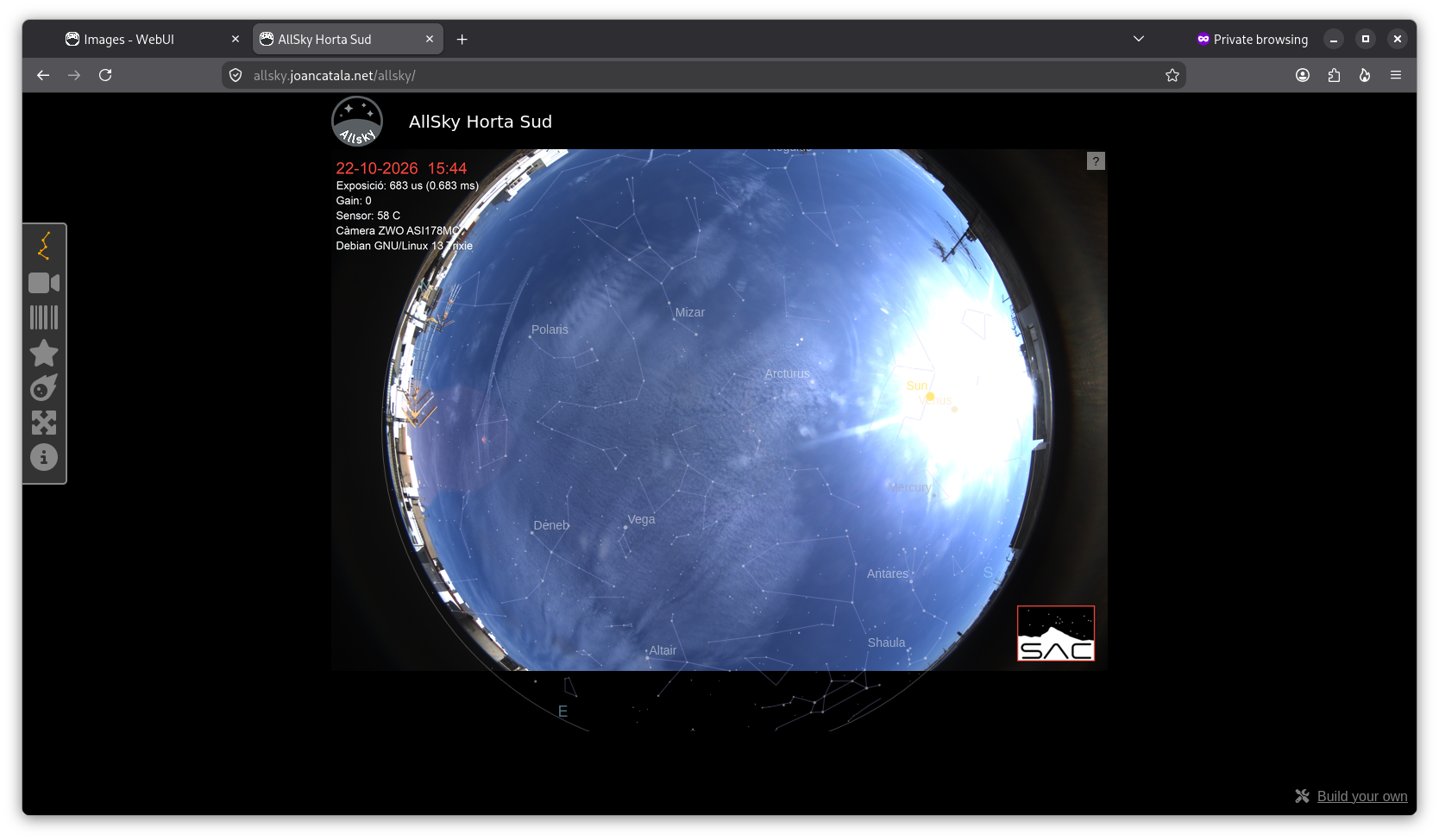Click the red 22-10-2026 15:44 timestamp

point(401,168)
